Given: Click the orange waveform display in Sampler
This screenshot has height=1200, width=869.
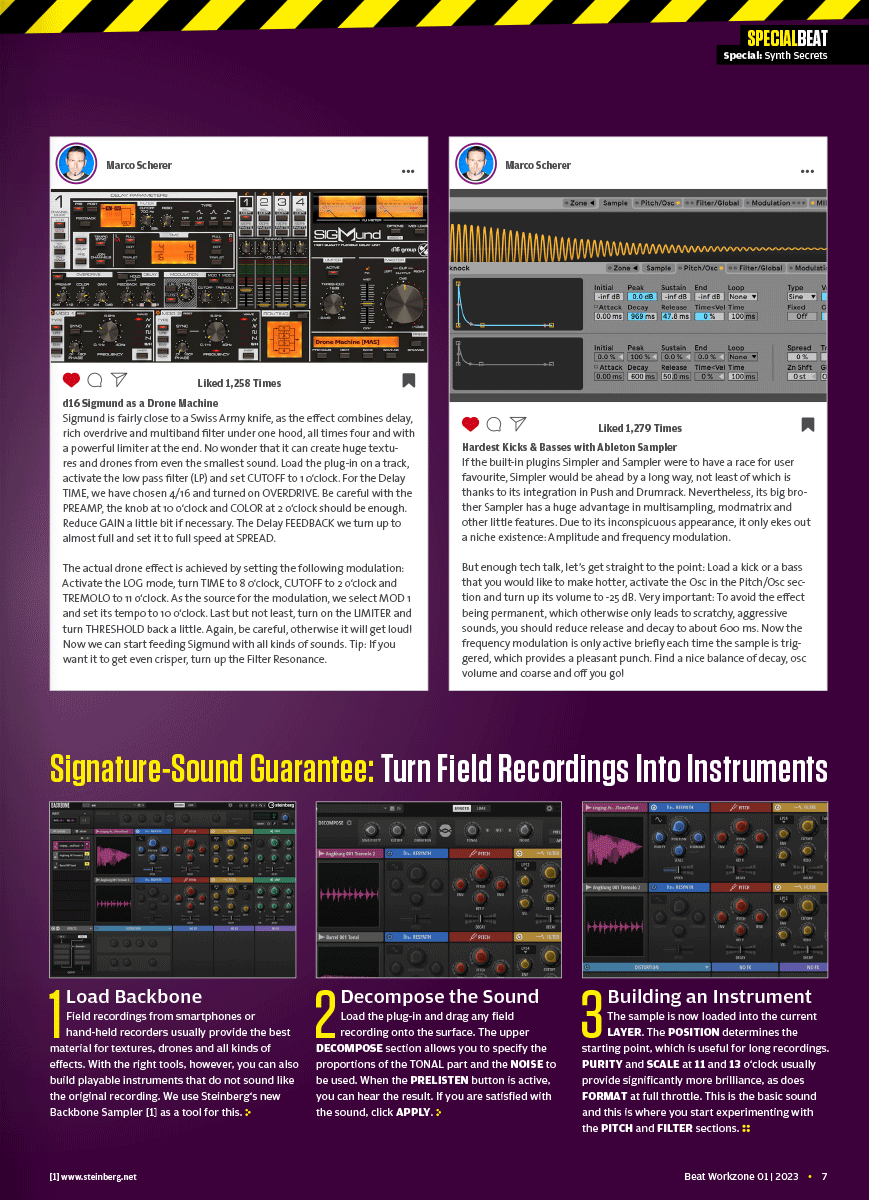Looking at the screenshot, I should (638, 237).
